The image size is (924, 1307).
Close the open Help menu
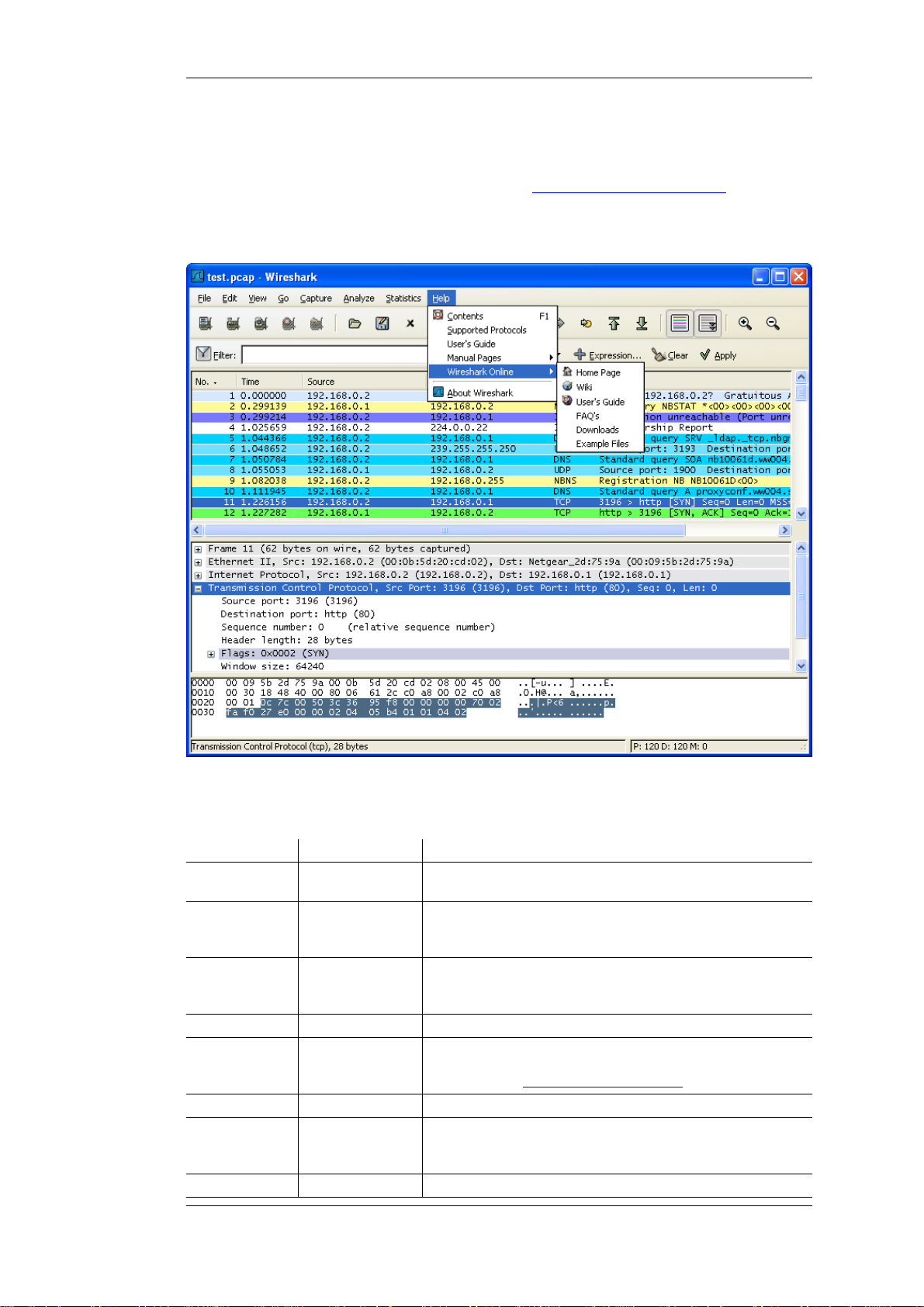click(441, 298)
